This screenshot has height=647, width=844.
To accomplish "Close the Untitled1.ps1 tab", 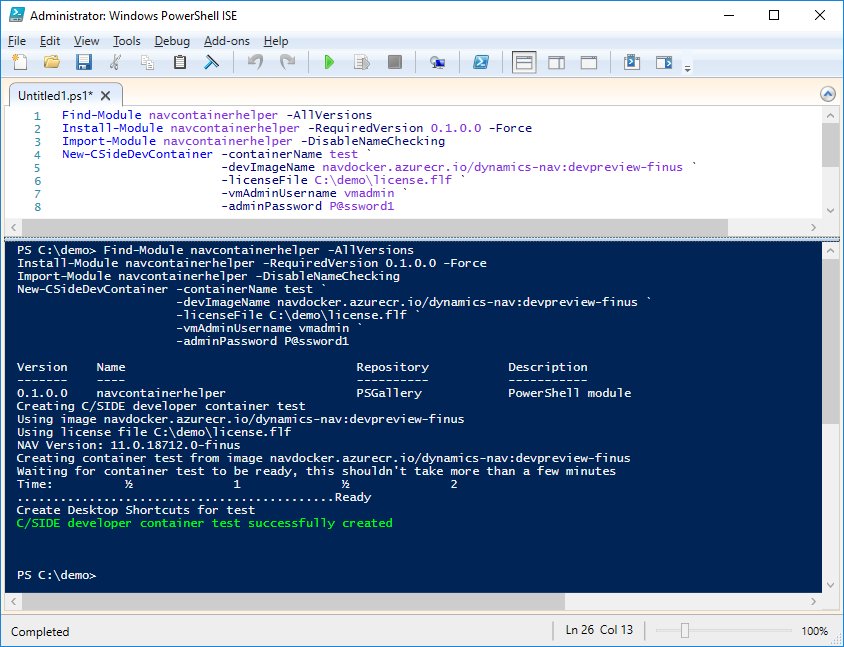I will click(106, 96).
